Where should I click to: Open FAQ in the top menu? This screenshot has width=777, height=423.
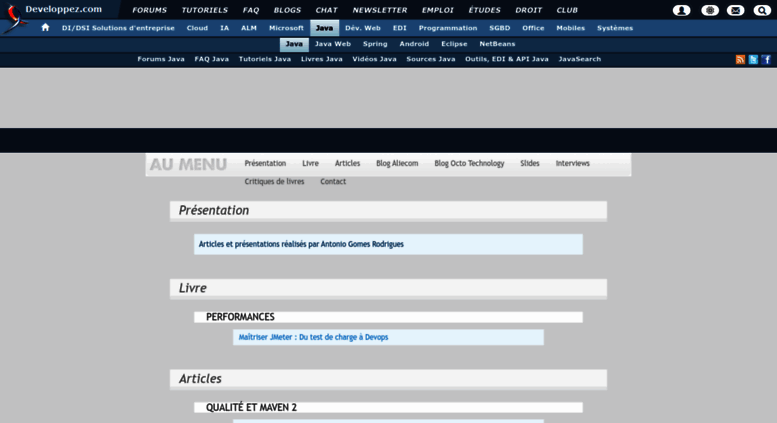click(251, 10)
